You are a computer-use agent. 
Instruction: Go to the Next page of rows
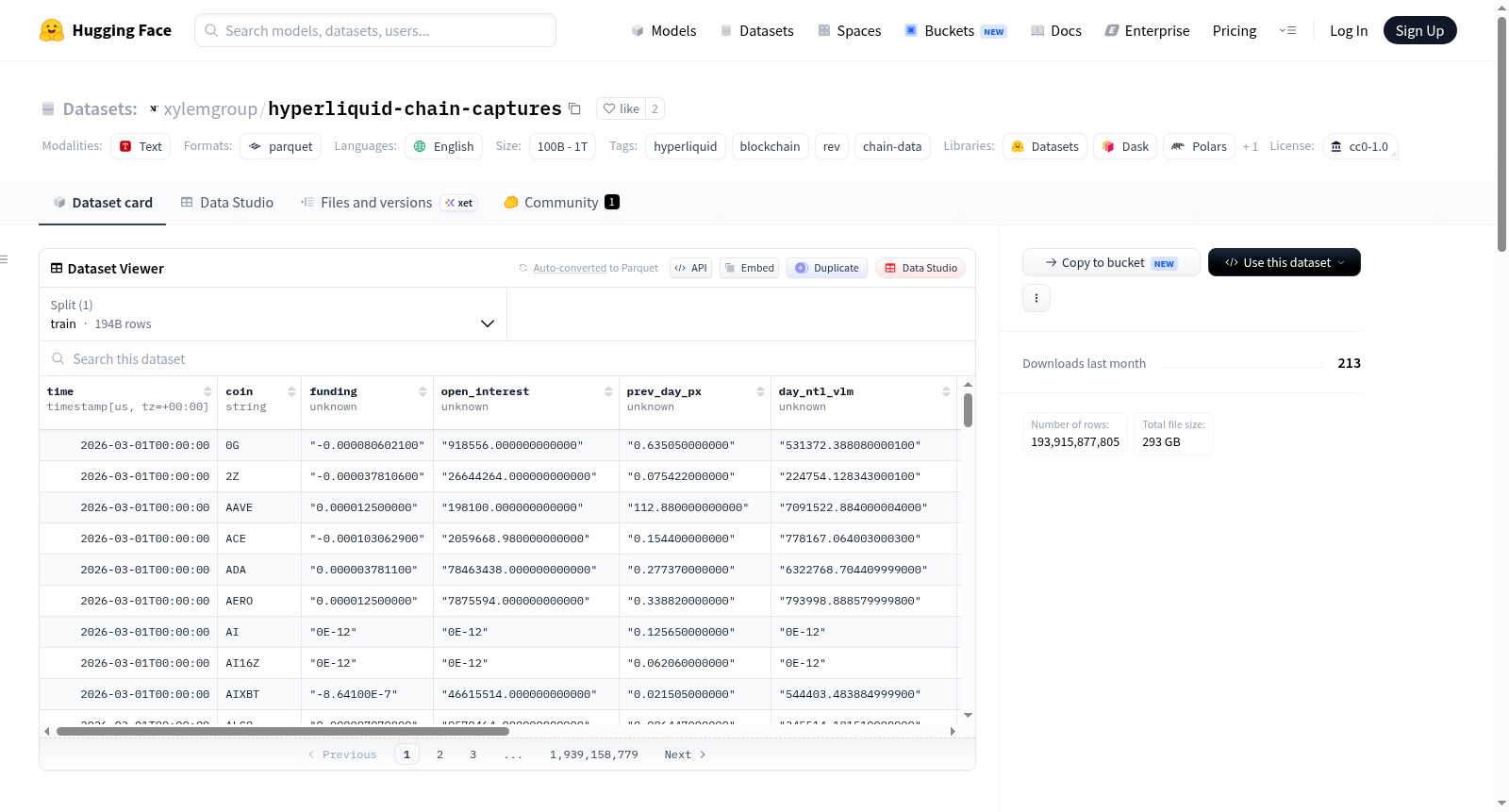(685, 754)
